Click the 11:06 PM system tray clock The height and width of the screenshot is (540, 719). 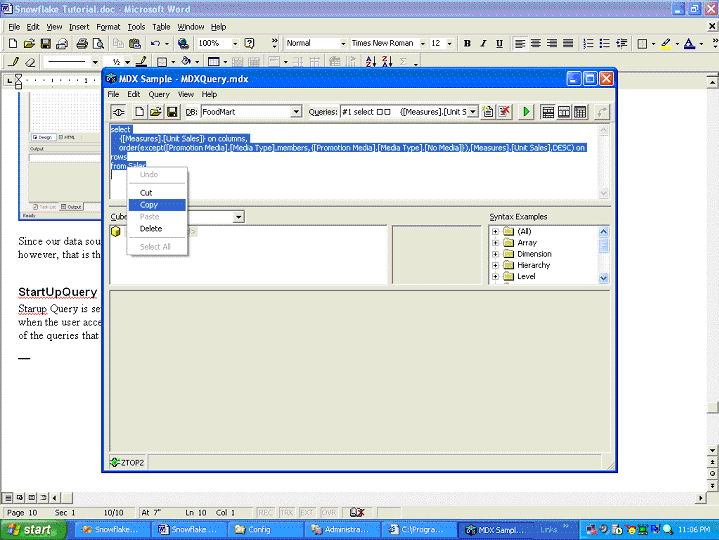(x=694, y=529)
